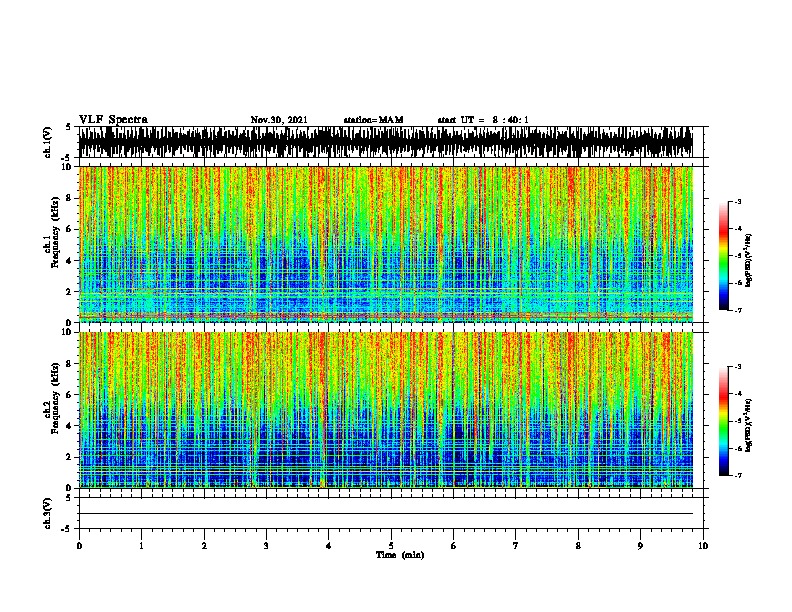The image size is (792, 612).
Task: Click time axis tick label "2"
Action: pyautogui.click(x=204, y=546)
